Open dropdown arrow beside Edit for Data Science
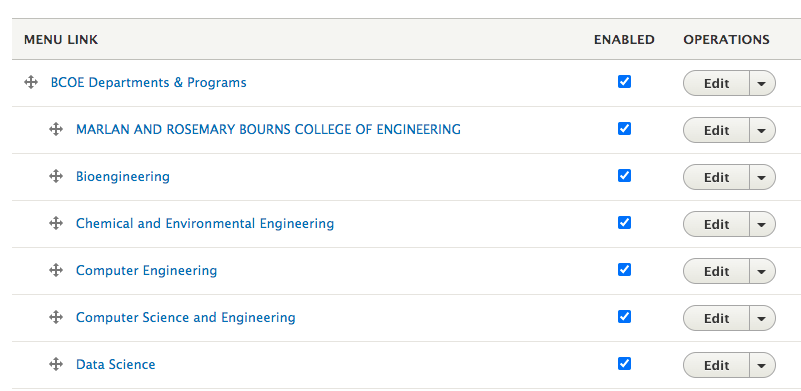This screenshot has width=801, height=391. point(762,365)
